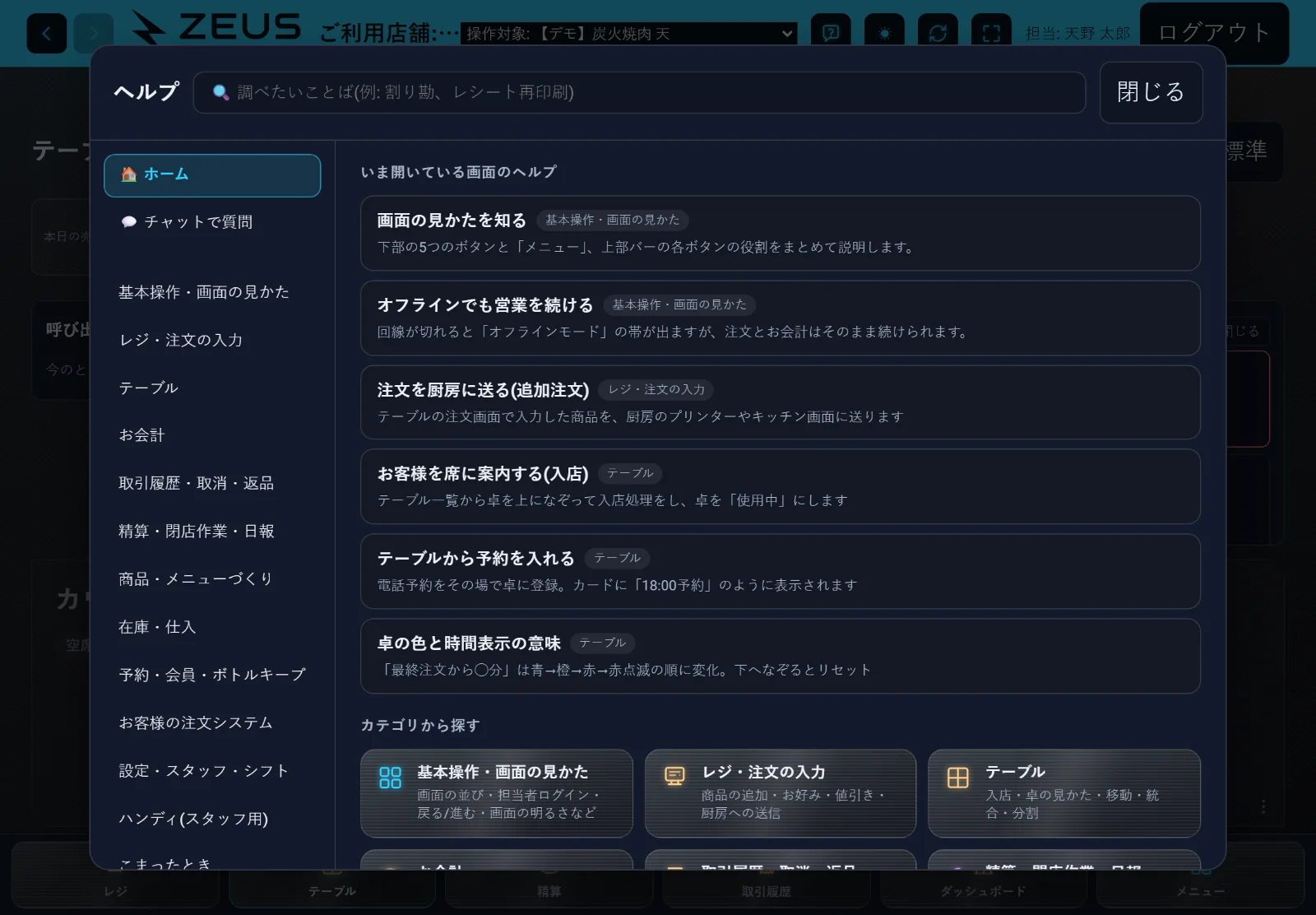Select レジ・注文の入力 sidebar item
The width and height of the screenshot is (1316, 915).
212,341
